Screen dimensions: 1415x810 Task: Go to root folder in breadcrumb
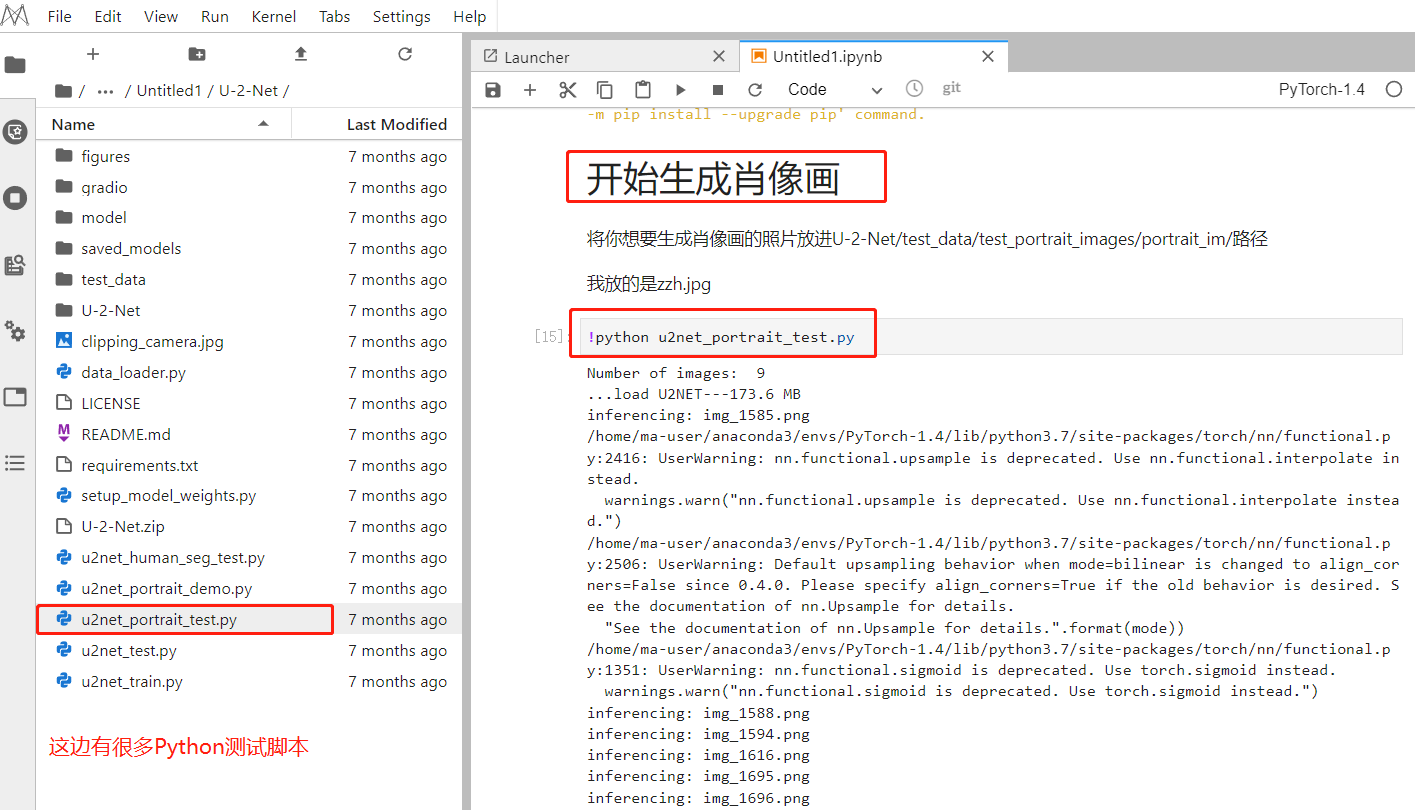(x=64, y=91)
